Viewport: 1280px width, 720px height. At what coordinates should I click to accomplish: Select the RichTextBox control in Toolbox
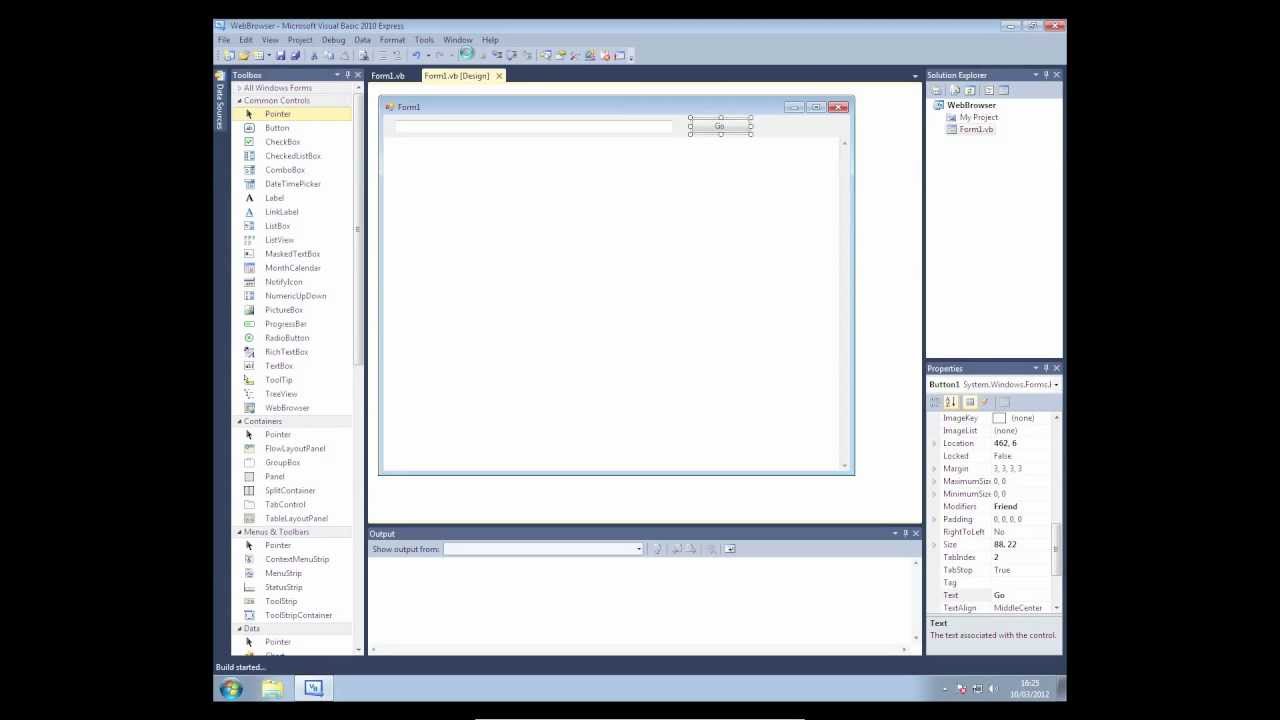[286, 352]
